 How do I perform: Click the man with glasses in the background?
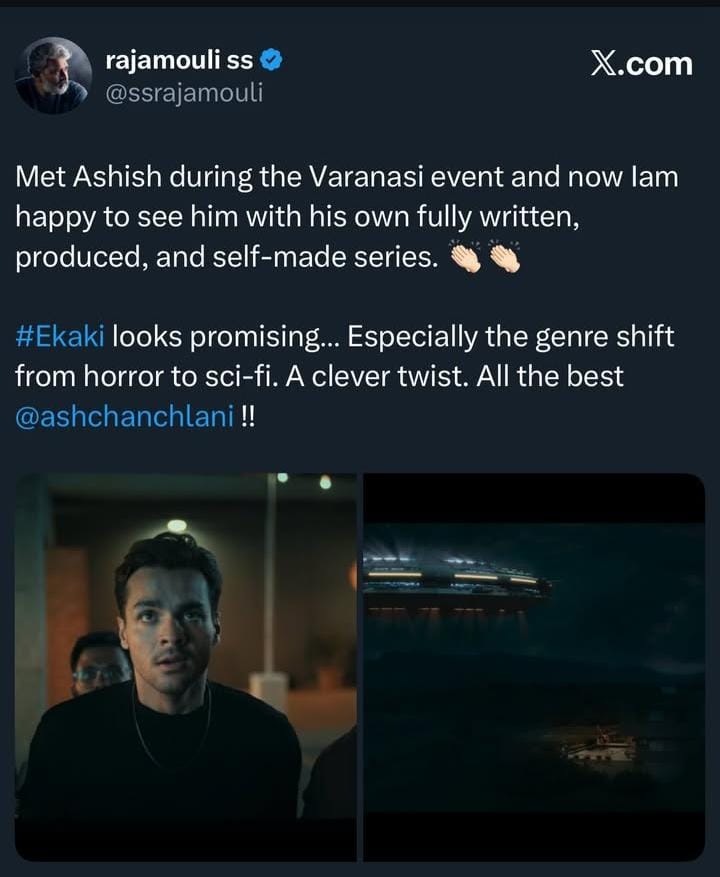(99, 664)
